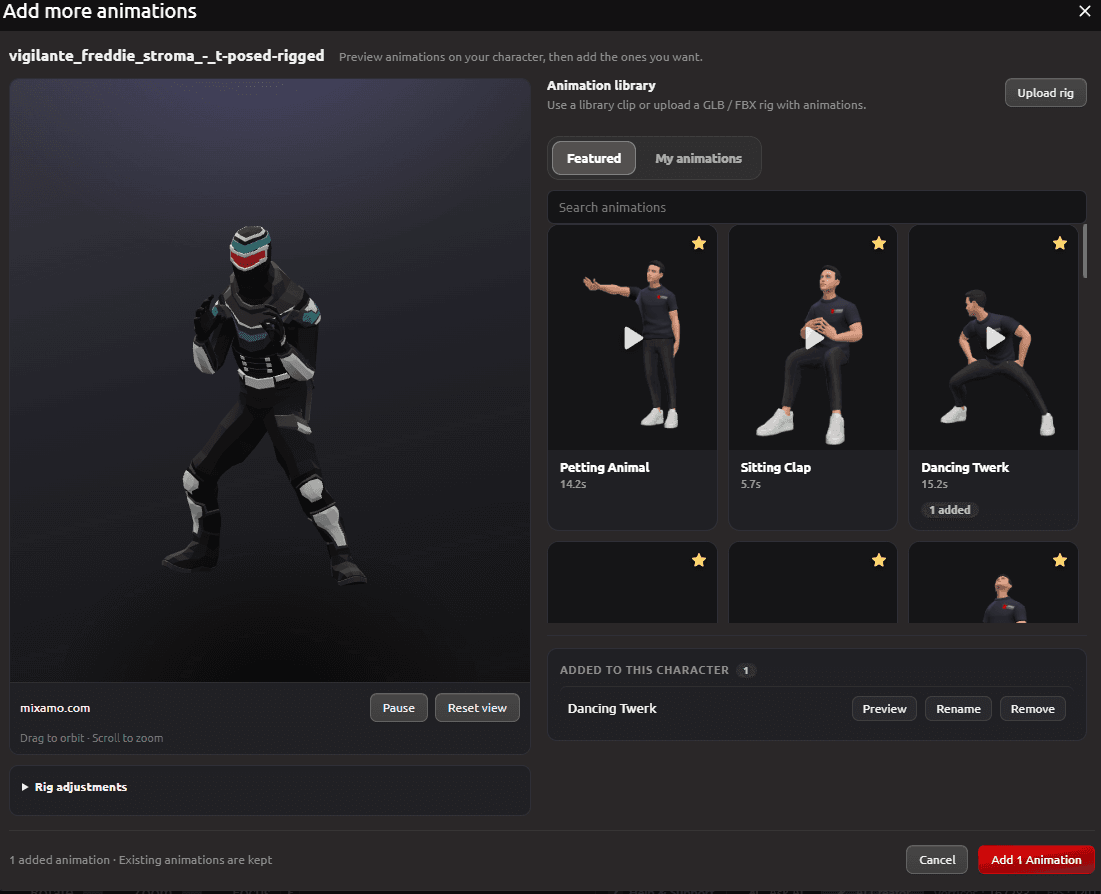Click the 5.7s duration on Sitting Clap
Image resolution: width=1101 pixels, height=894 pixels.
[x=750, y=484]
